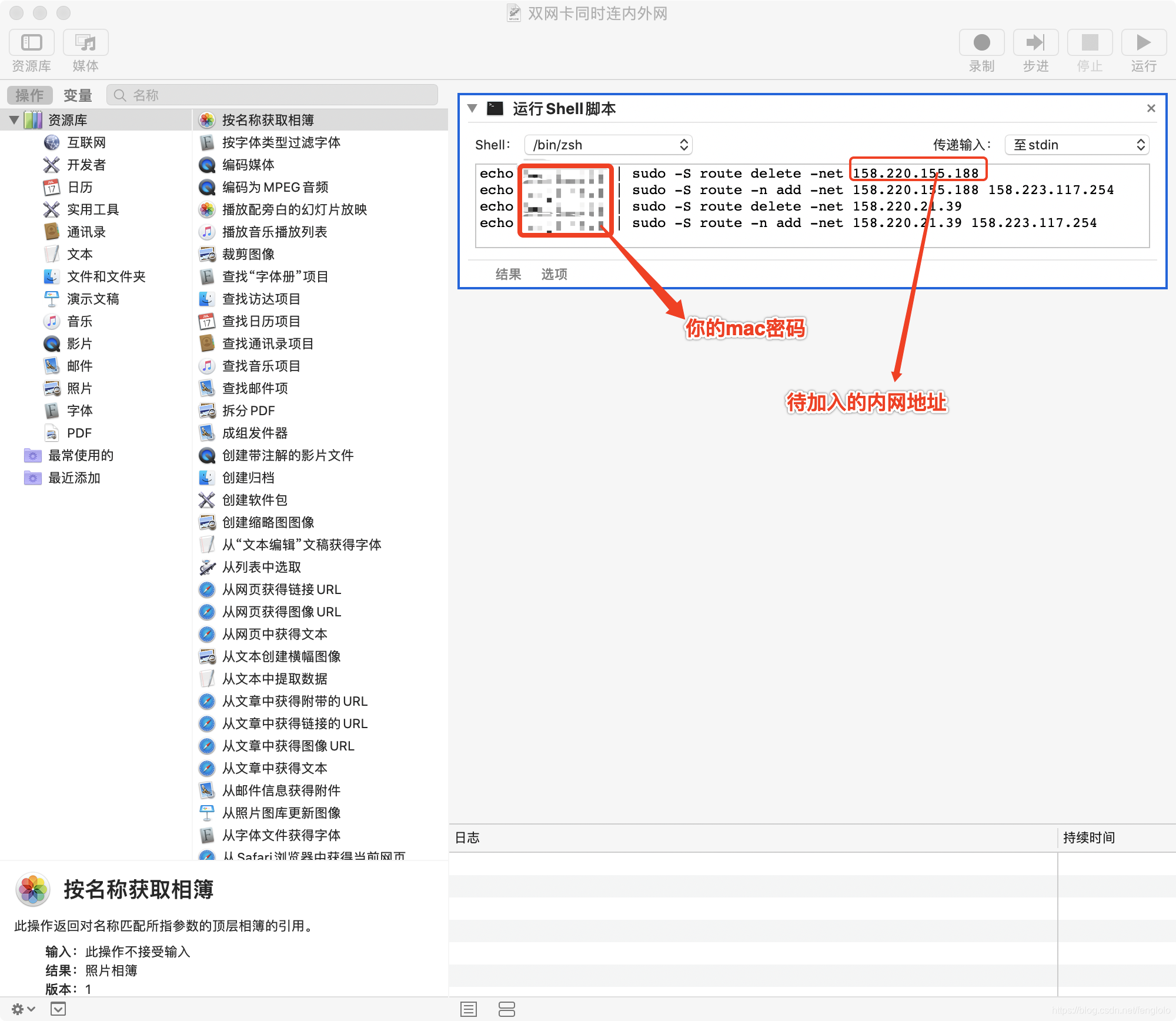Screen dimensions: 1176x1021
Task: Open the Shell /bin/zsh dropdown
Action: click(x=607, y=145)
